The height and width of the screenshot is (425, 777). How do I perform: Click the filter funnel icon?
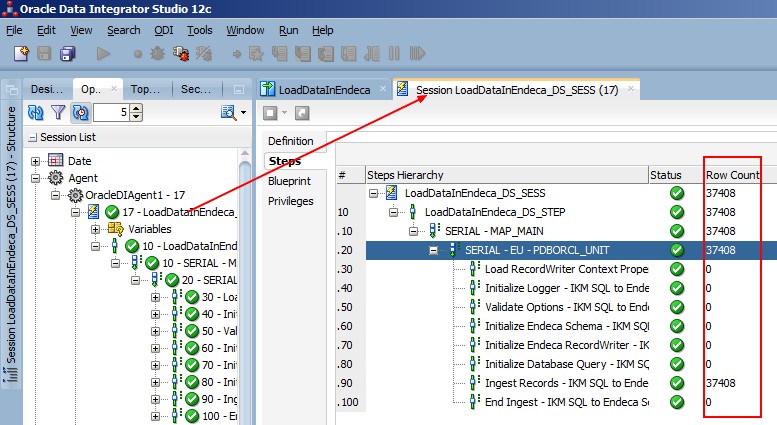tap(58, 113)
